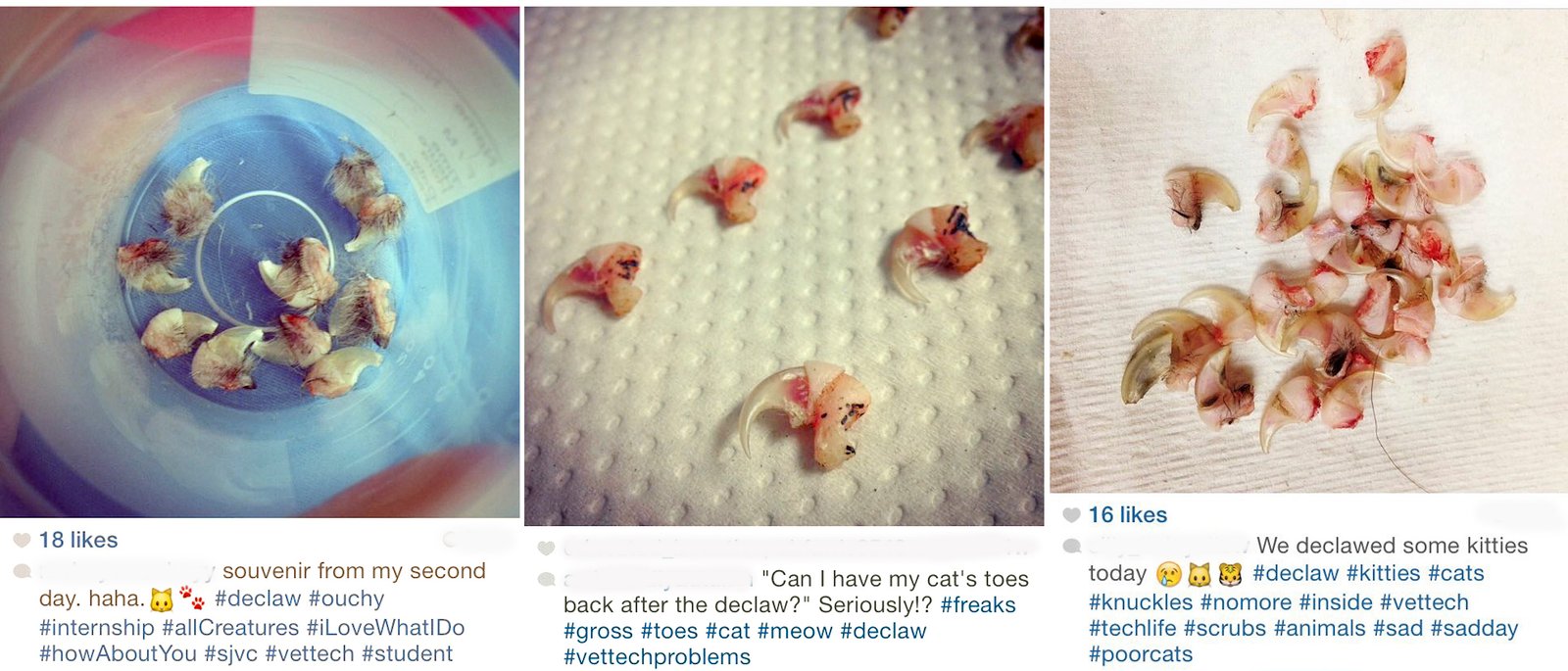The height and width of the screenshot is (671, 1568).
Task: Click the comment bubble before "We declawed some kitties"
Action: tap(1072, 546)
